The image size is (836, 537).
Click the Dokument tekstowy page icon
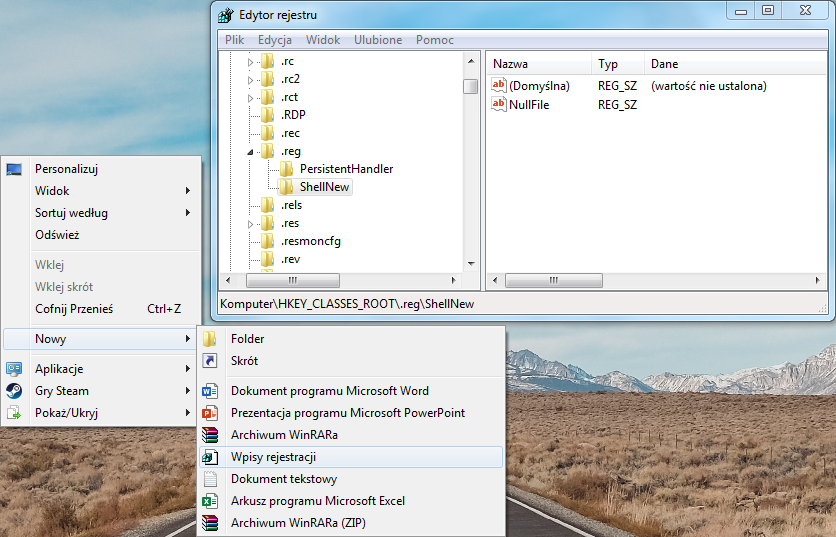coord(210,479)
